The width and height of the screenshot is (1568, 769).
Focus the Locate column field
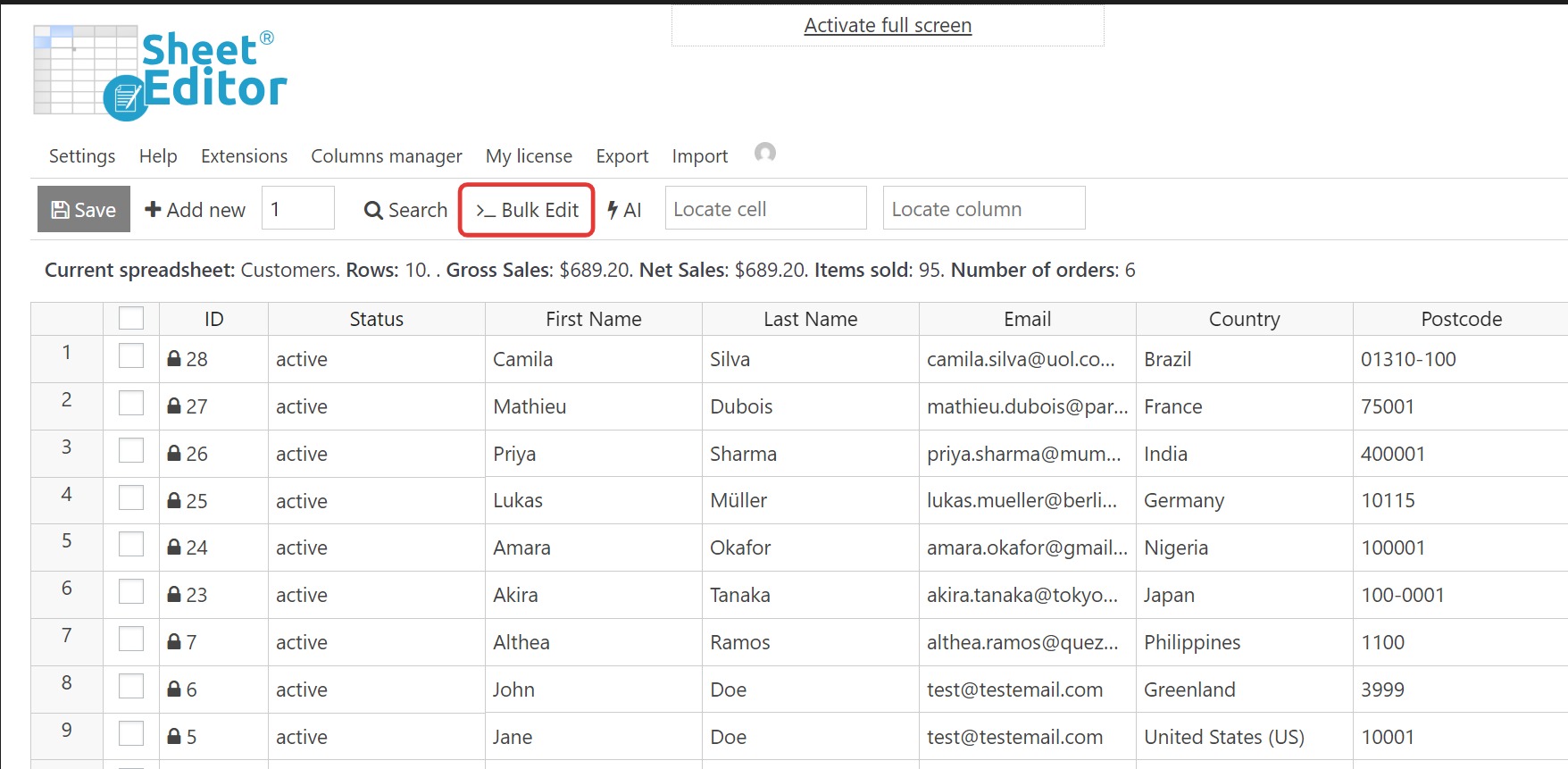(x=984, y=207)
